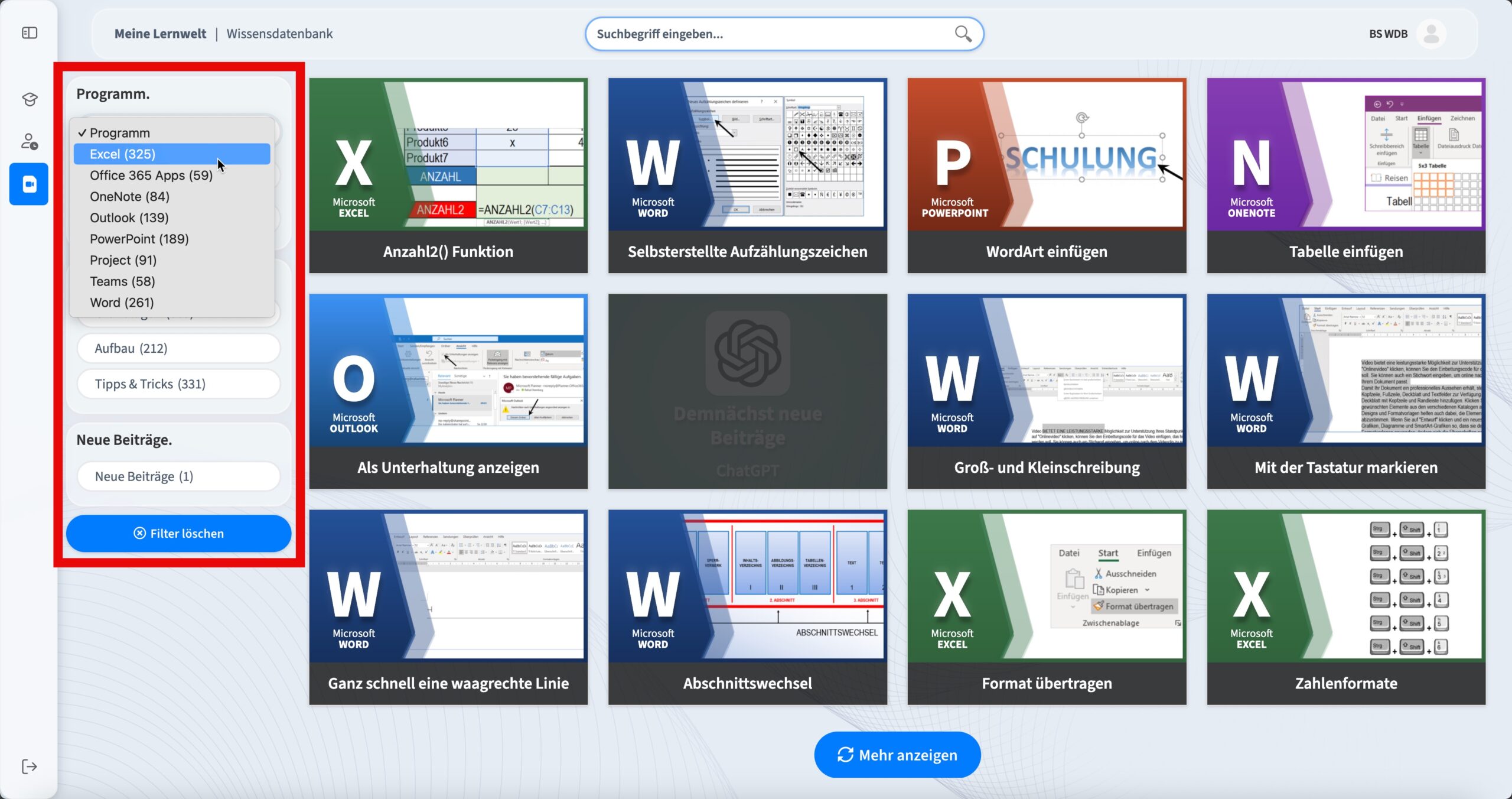Open the Selbsterstellte Aufzählungszeichen Word card
The height and width of the screenshot is (799, 1512).
pos(748,176)
